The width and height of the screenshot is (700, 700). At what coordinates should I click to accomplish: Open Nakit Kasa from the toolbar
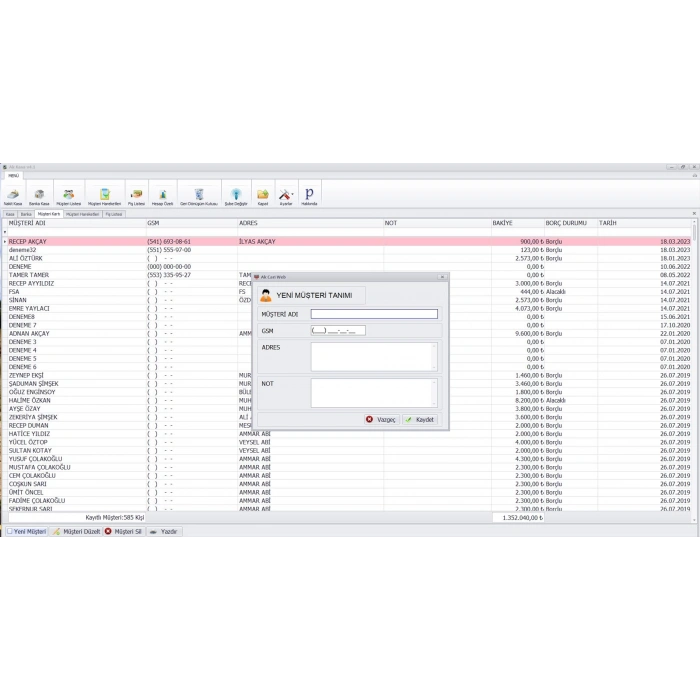(x=13, y=195)
